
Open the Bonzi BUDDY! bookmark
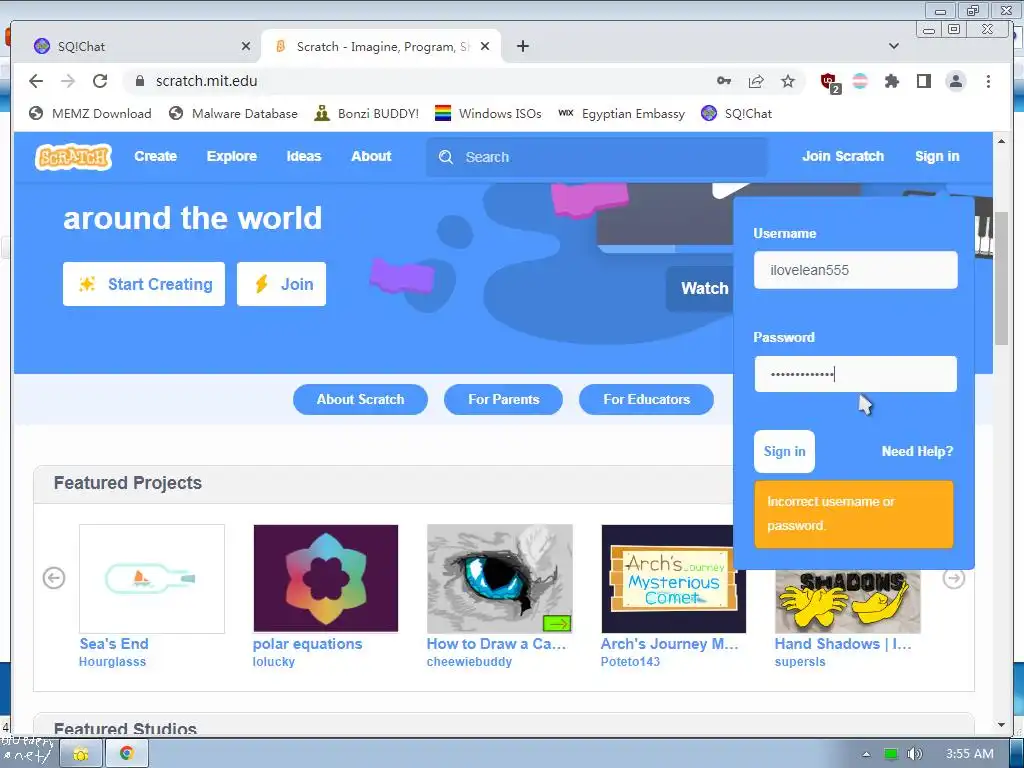366,114
